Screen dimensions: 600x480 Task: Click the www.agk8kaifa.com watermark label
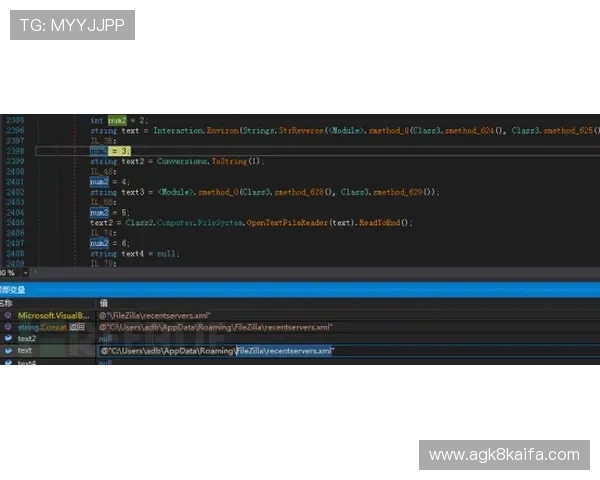click(503, 454)
